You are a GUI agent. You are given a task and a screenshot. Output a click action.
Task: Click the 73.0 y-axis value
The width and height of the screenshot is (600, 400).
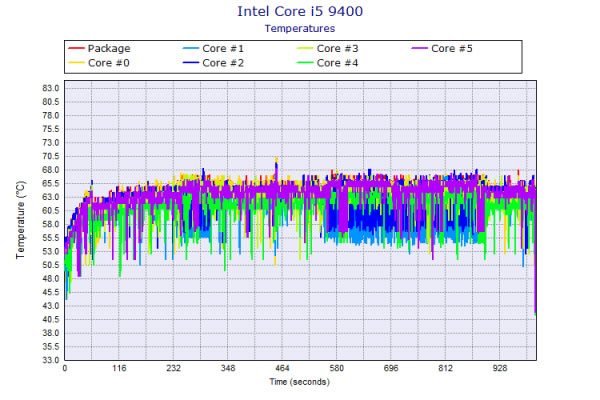click(x=51, y=143)
